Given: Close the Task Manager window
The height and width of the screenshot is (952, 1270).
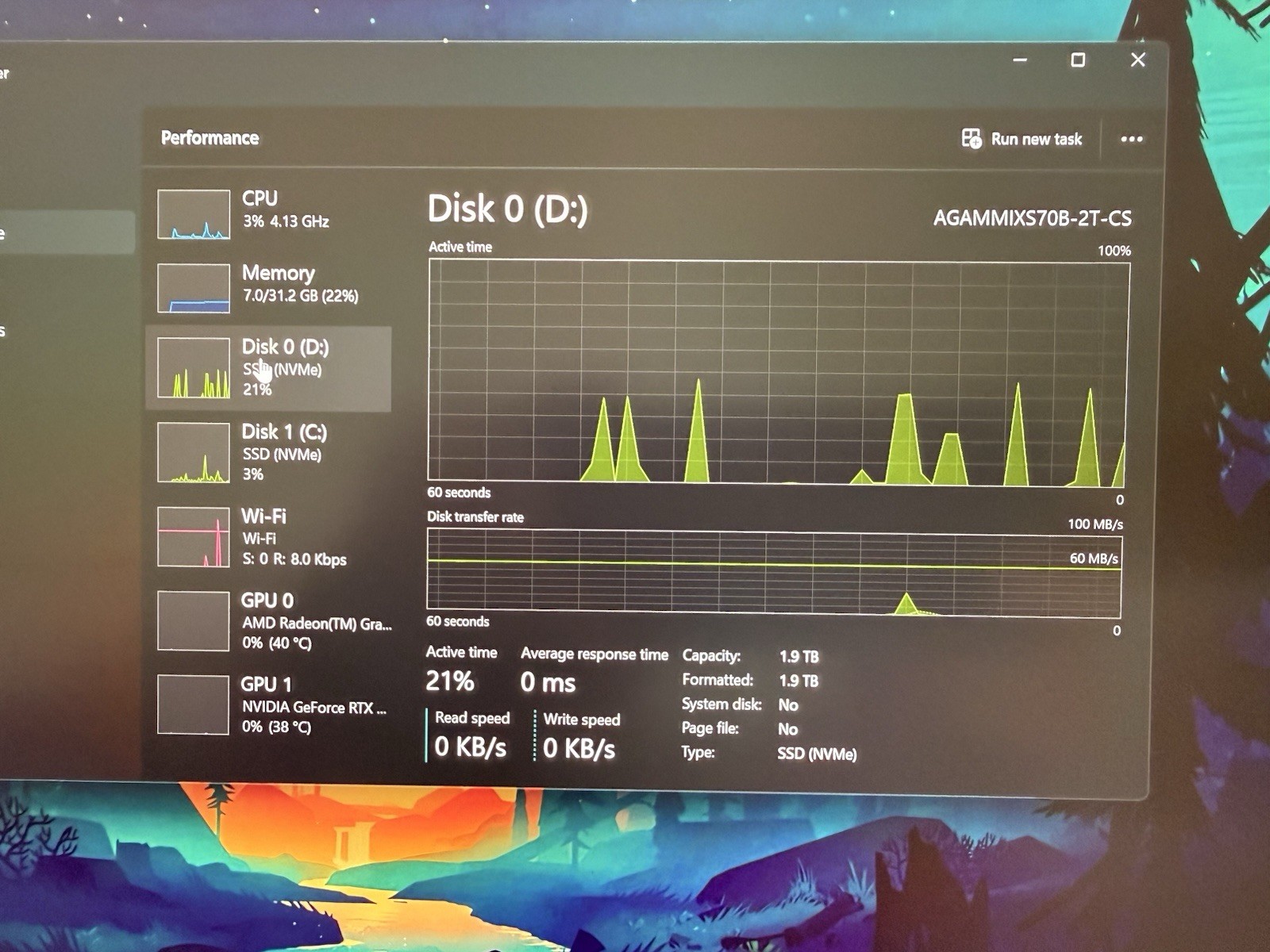Looking at the screenshot, I should tap(1138, 59).
